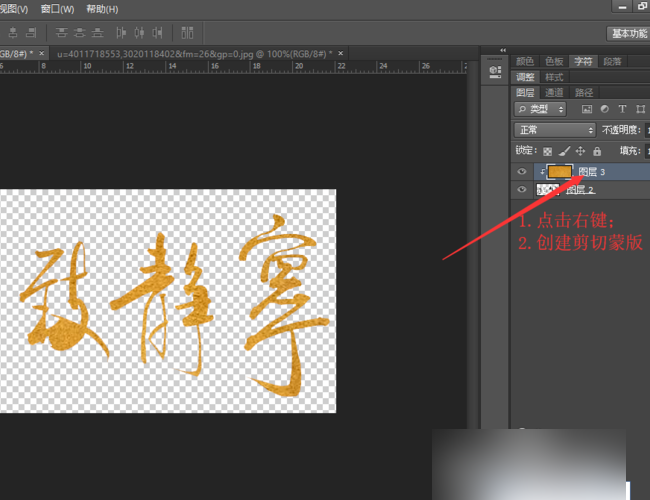Open the 正常 blend mode dropdown
Viewport: 650px width, 500px height.
[x=555, y=130]
